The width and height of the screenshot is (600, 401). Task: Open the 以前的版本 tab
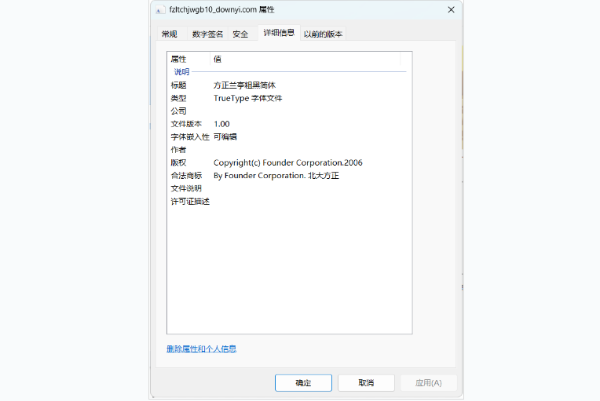pyautogui.click(x=323, y=34)
